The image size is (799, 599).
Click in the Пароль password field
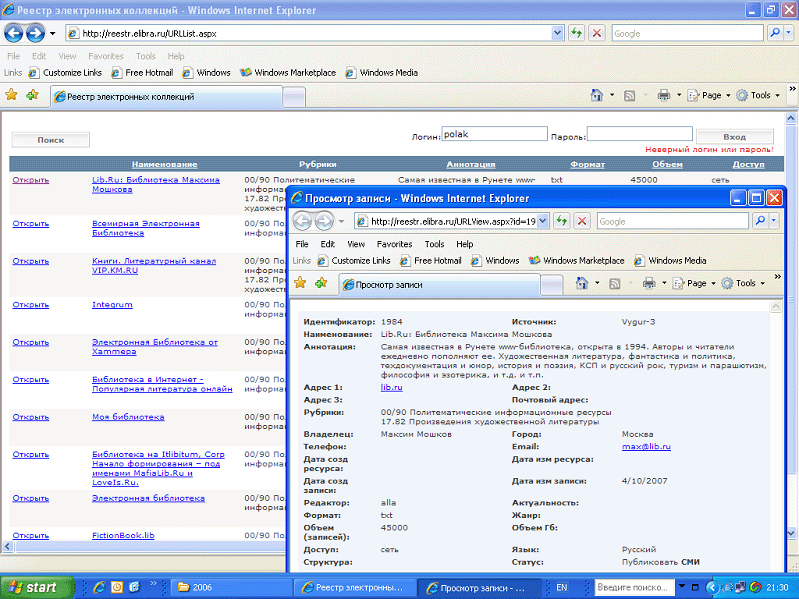point(639,134)
